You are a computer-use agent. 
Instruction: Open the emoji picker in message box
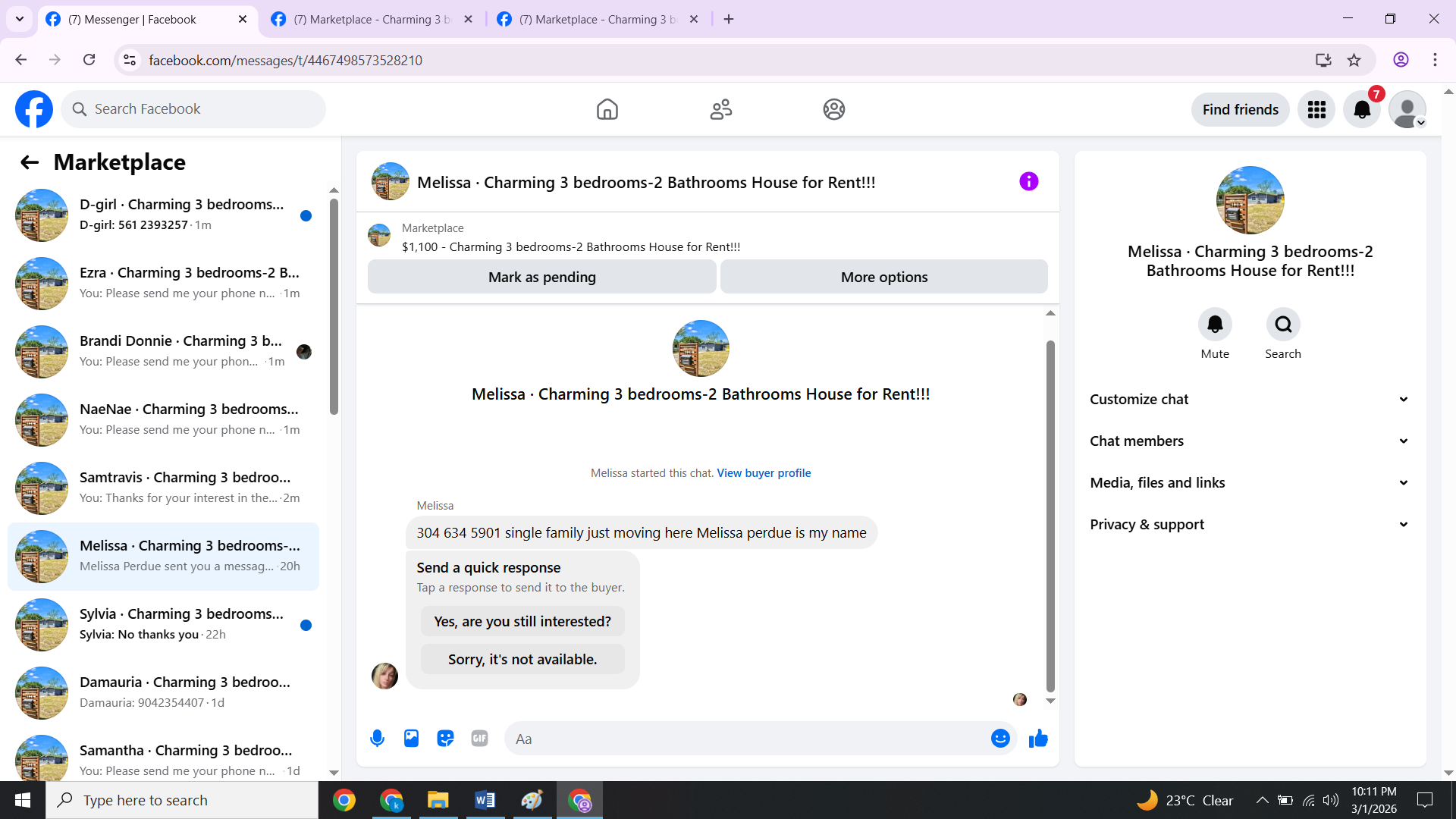coord(1000,739)
